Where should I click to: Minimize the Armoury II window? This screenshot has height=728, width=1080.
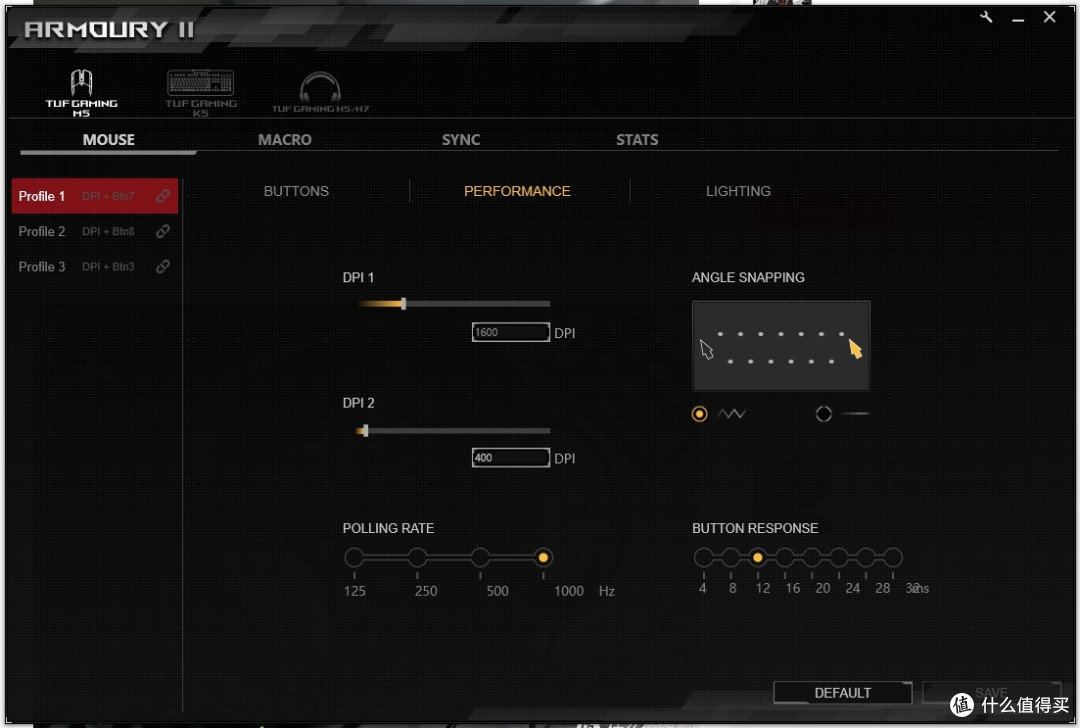coord(1018,19)
